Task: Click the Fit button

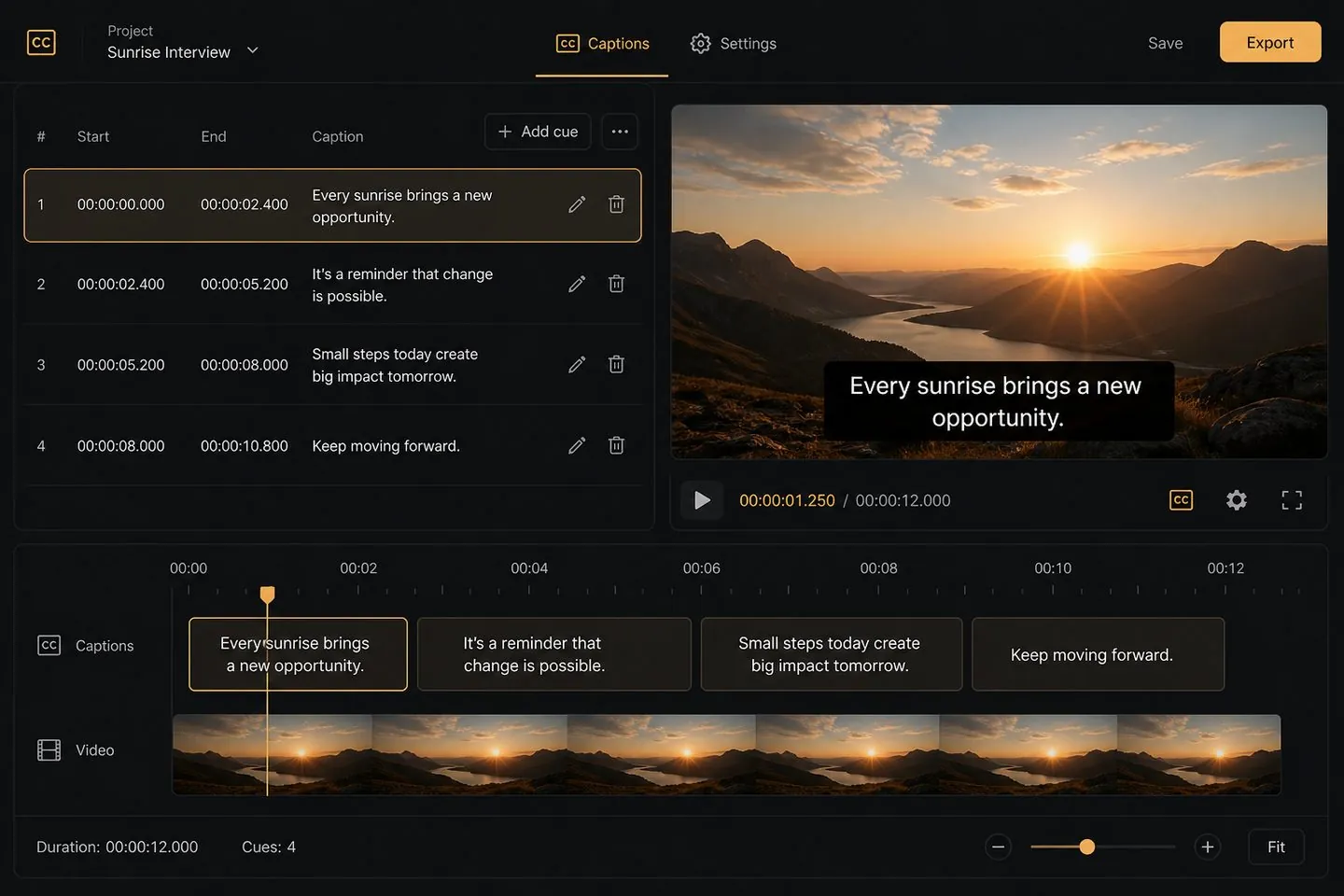Action: [1276, 847]
